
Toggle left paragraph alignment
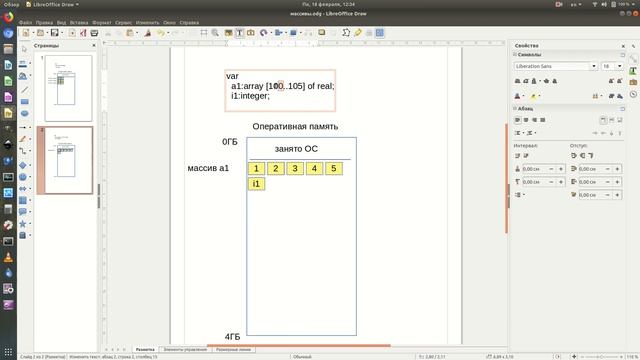[x=517, y=120]
